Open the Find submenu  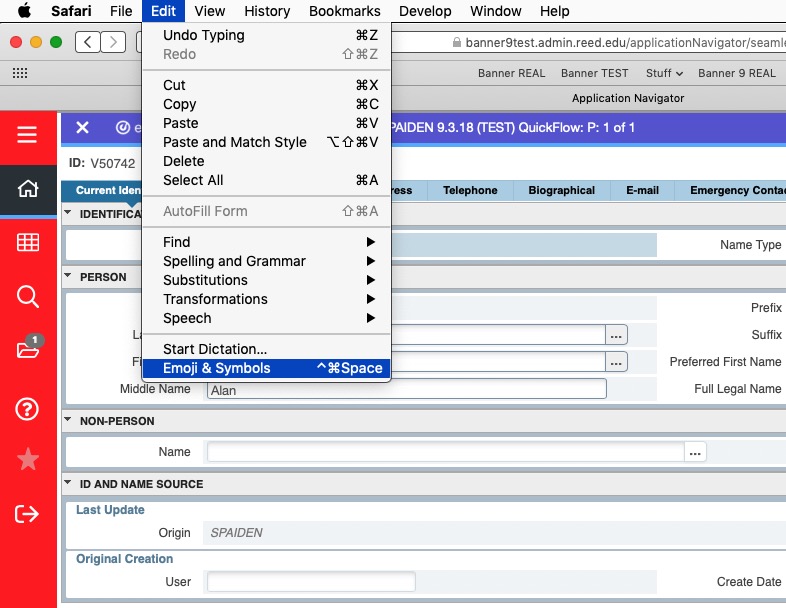(177, 242)
